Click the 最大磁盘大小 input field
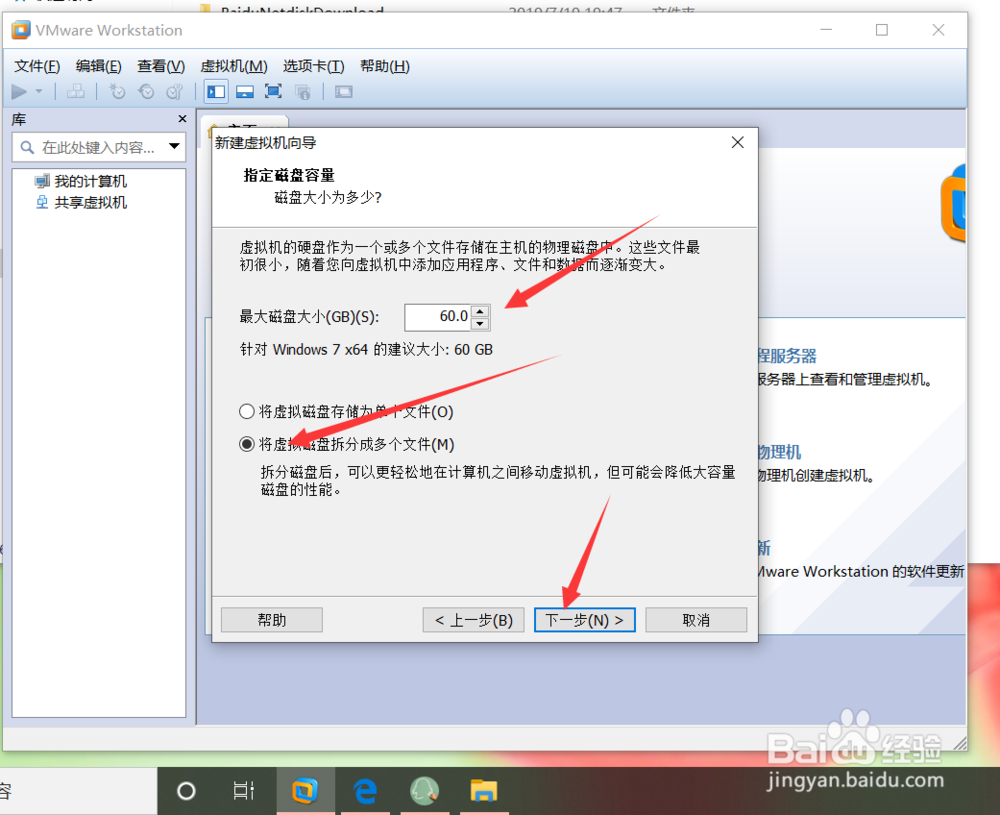The width and height of the screenshot is (1000, 815). [437, 317]
